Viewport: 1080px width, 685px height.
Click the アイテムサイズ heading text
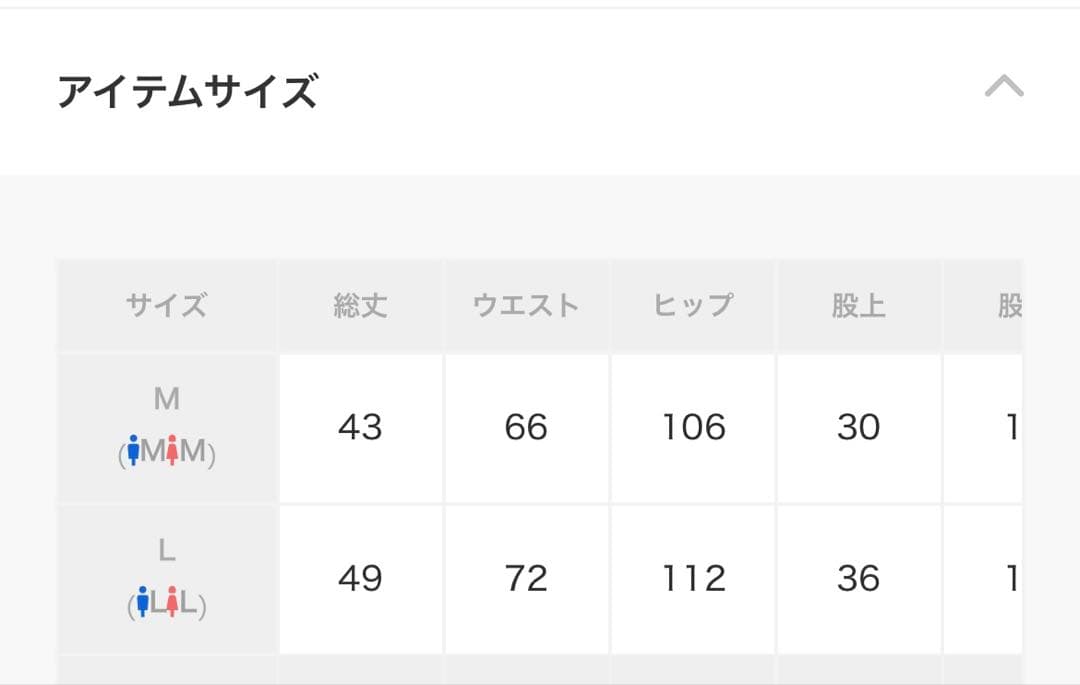[188, 88]
